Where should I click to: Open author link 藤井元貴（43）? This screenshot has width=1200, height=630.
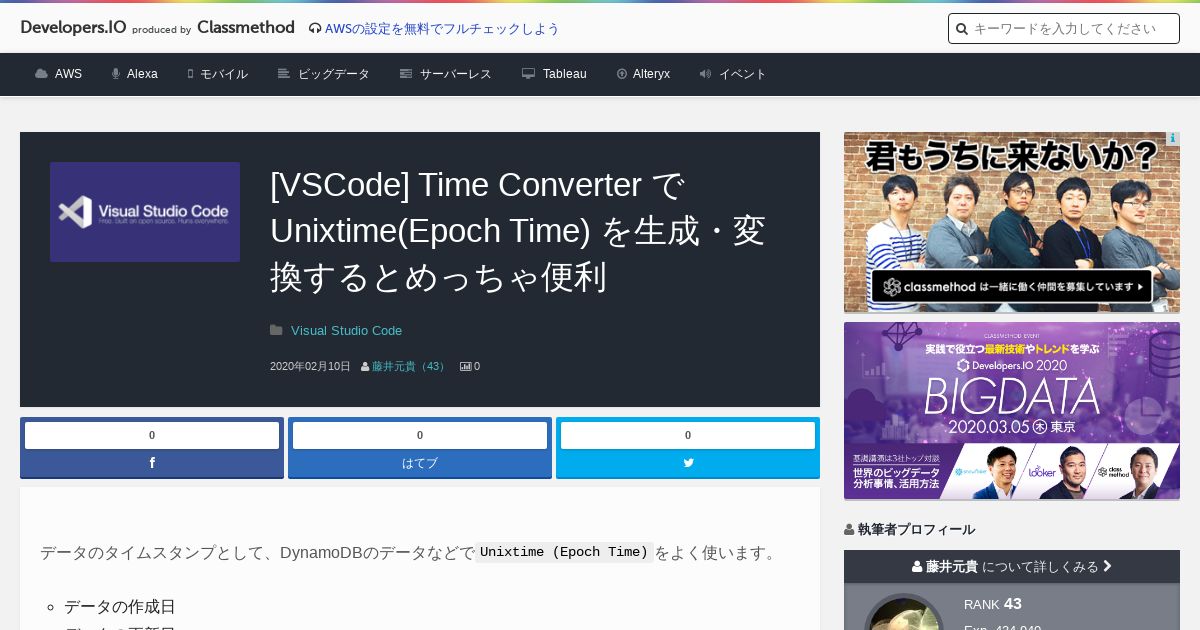(410, 367)
